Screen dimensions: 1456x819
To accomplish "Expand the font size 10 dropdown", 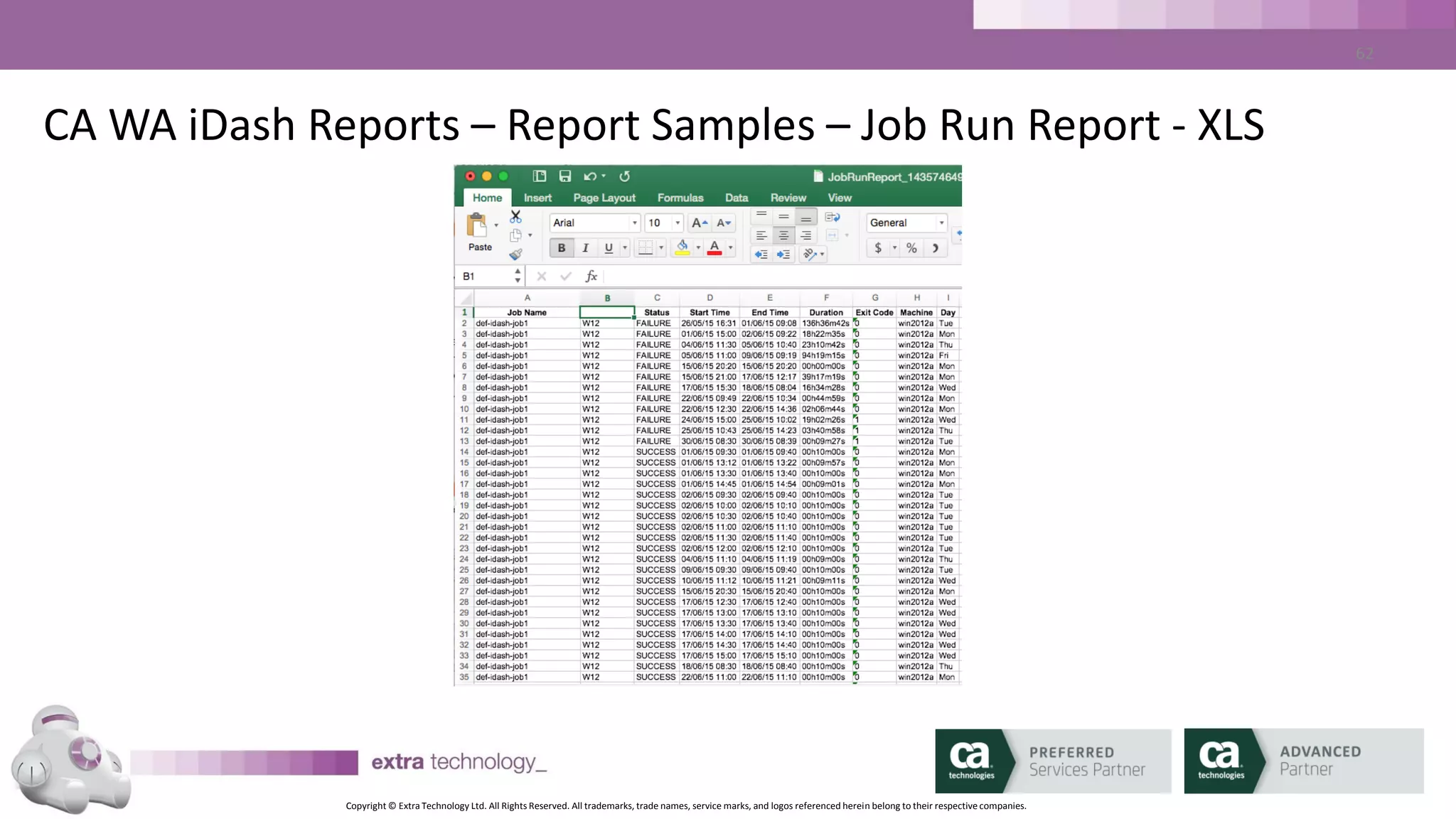I will coord(678,223).
